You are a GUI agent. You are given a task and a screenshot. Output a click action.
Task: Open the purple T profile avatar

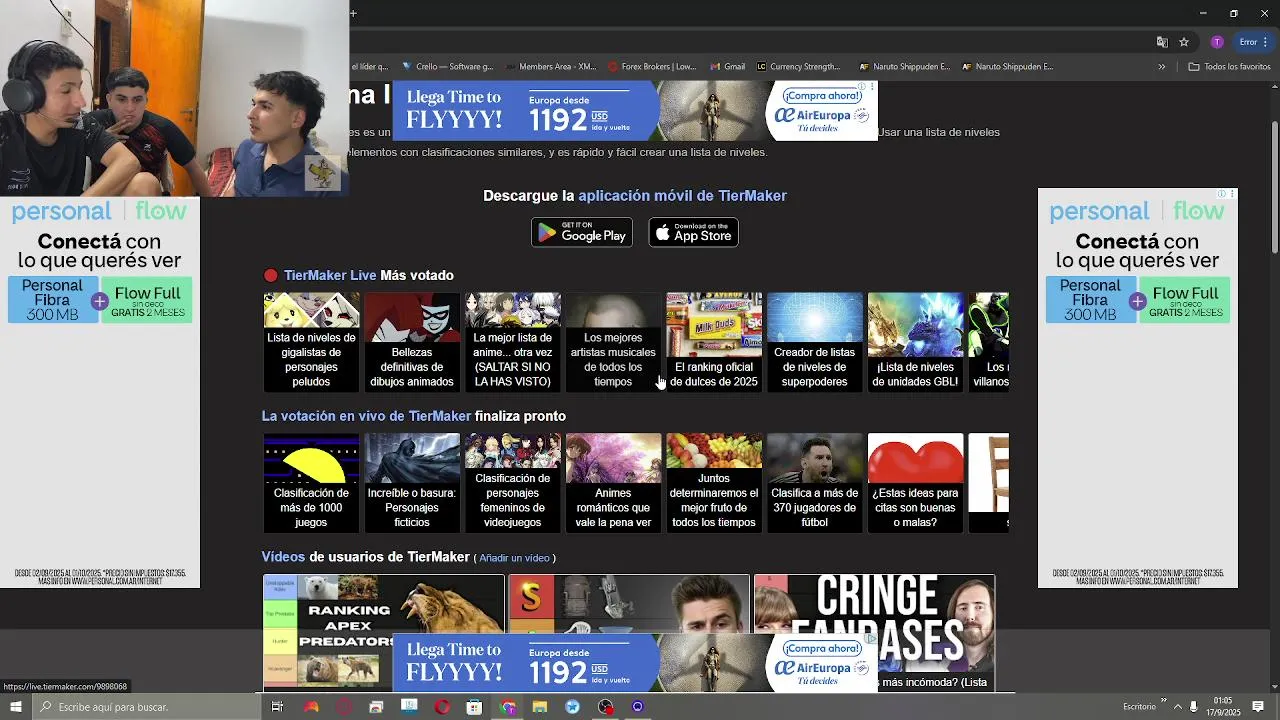pyautogui.click(x=1217, y=42)
